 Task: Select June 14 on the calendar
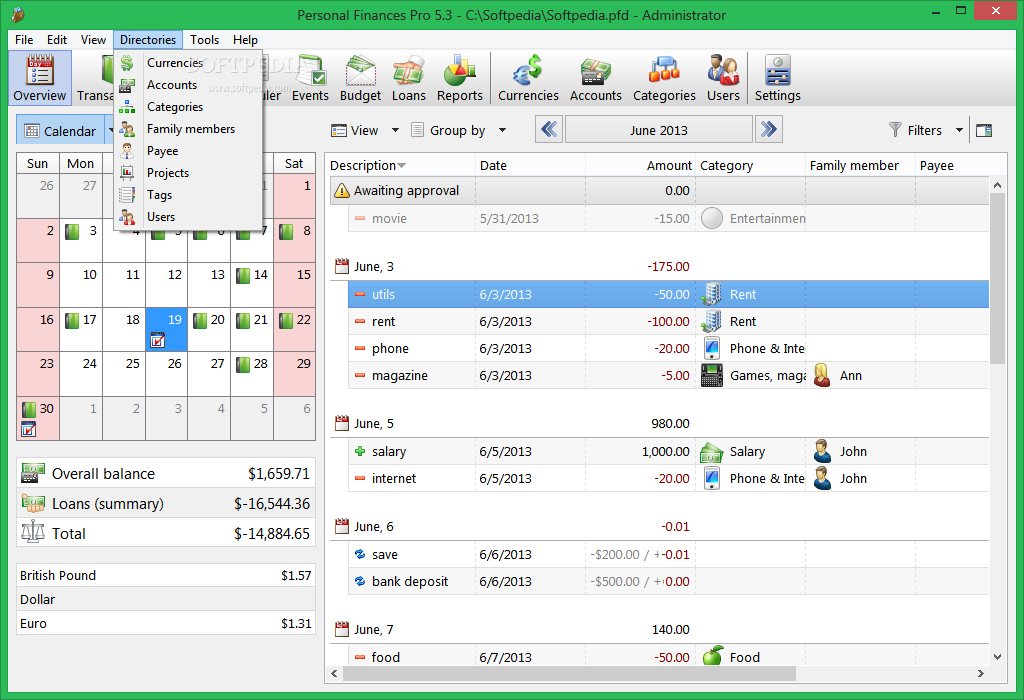[252, 285]
